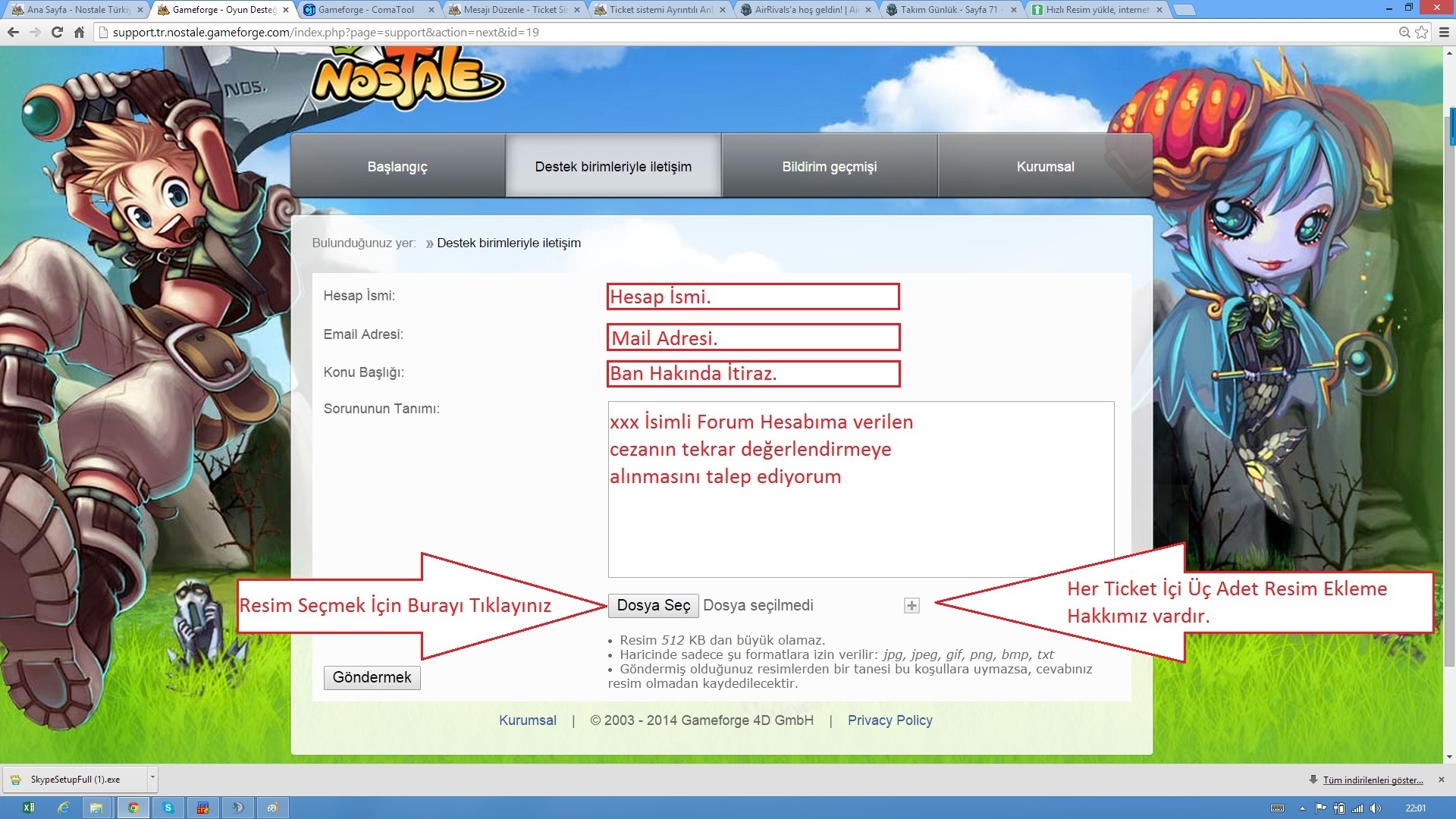Submit the form with Göndermek
The width and height of the screenshot is (1456, 819).
[372, 677]
